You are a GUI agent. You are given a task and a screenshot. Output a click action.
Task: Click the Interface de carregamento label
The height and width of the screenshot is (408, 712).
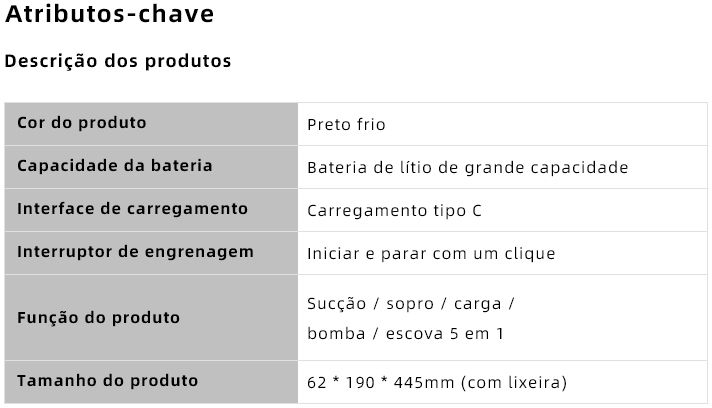133,209
